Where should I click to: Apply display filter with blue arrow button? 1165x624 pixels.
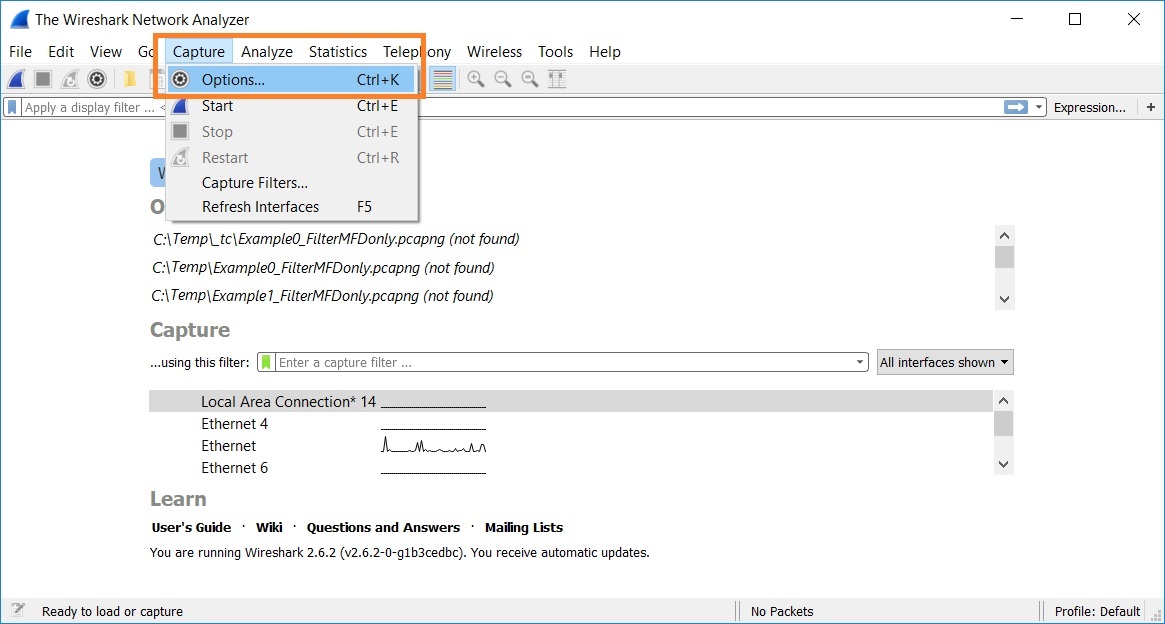click(x=1016, y=107)
